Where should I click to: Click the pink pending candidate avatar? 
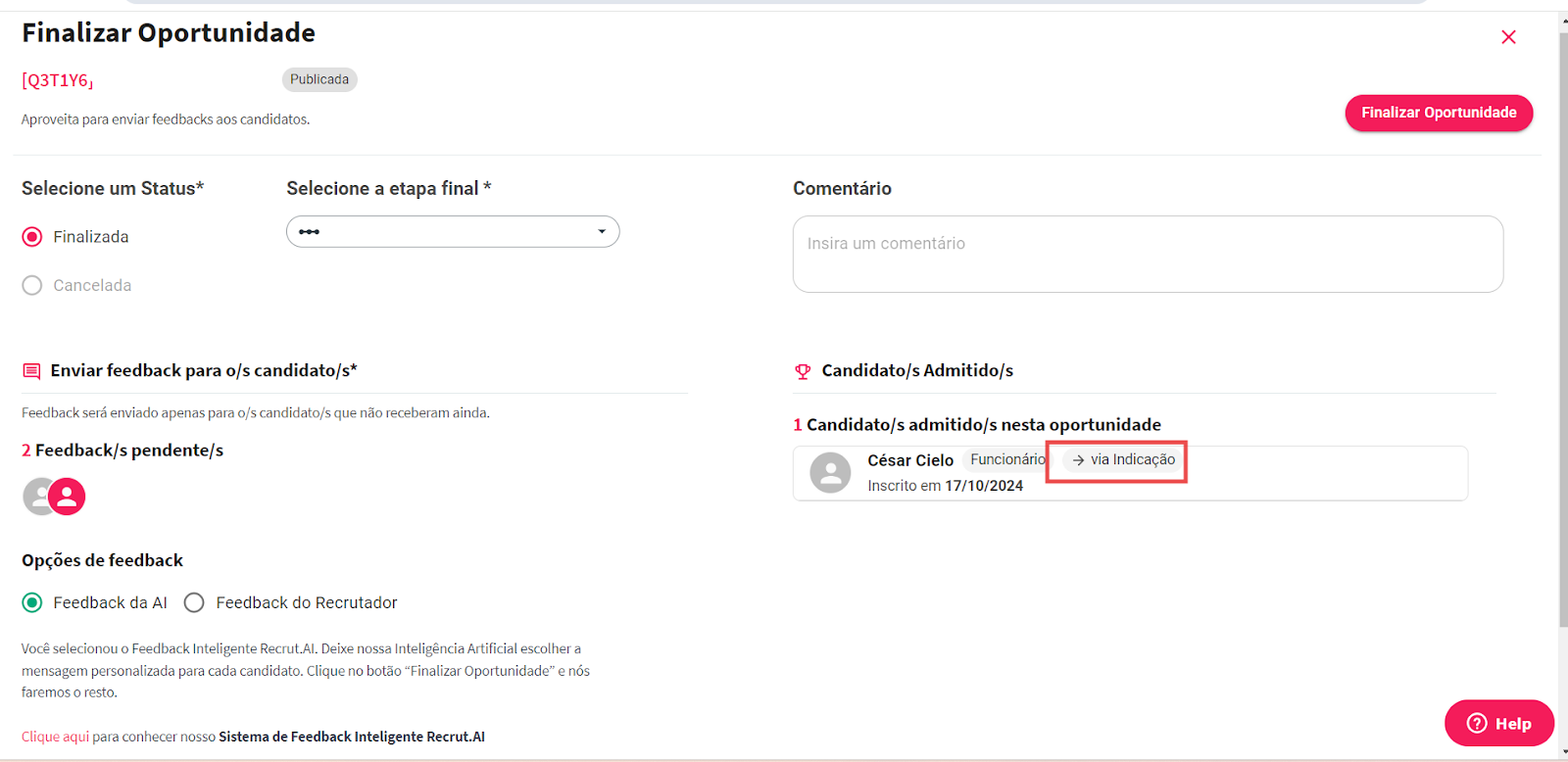click(x=68, y=497)
